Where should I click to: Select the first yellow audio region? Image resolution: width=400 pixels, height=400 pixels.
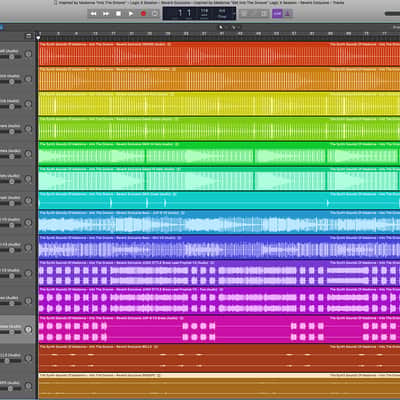tap(184, 104)
